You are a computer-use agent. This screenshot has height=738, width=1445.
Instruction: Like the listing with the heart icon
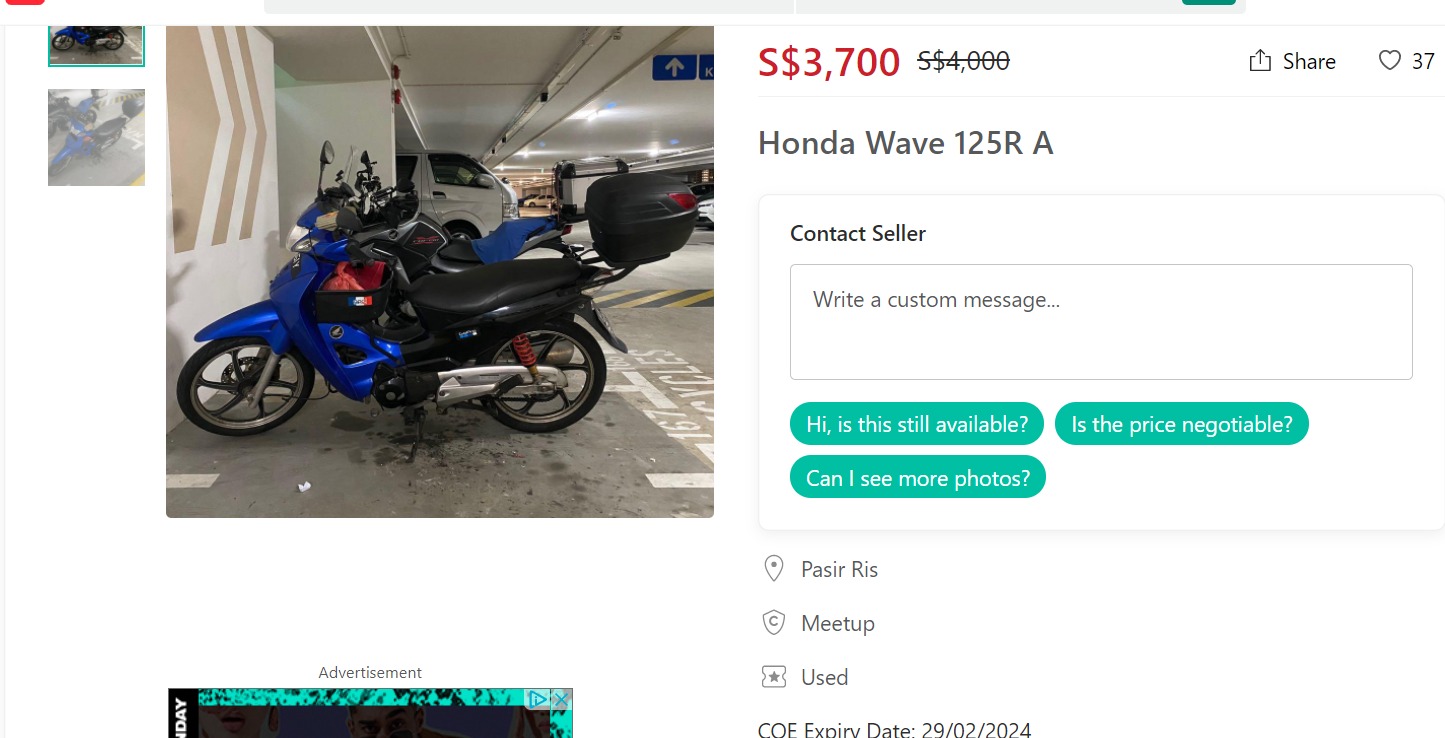[x=1390, y=61]
